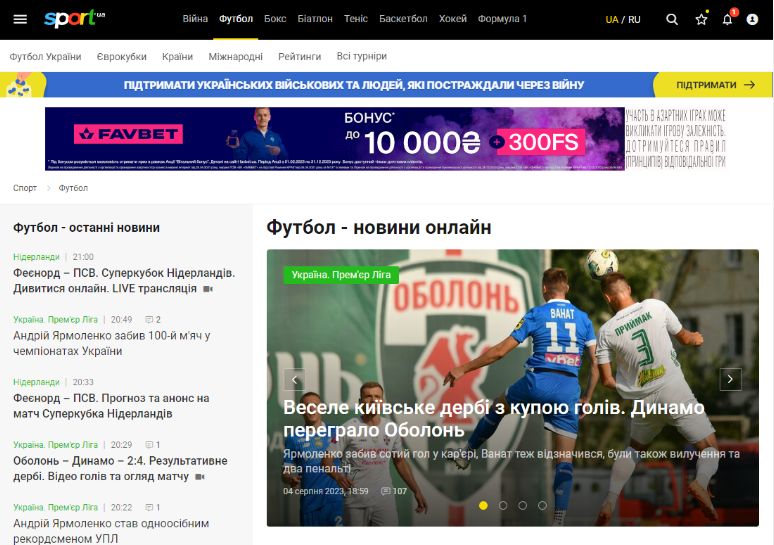Image resolution: width=774 pixels, height=545 pixels.
Task: Go to next slide arrow
Action: [x=731, y=379]
